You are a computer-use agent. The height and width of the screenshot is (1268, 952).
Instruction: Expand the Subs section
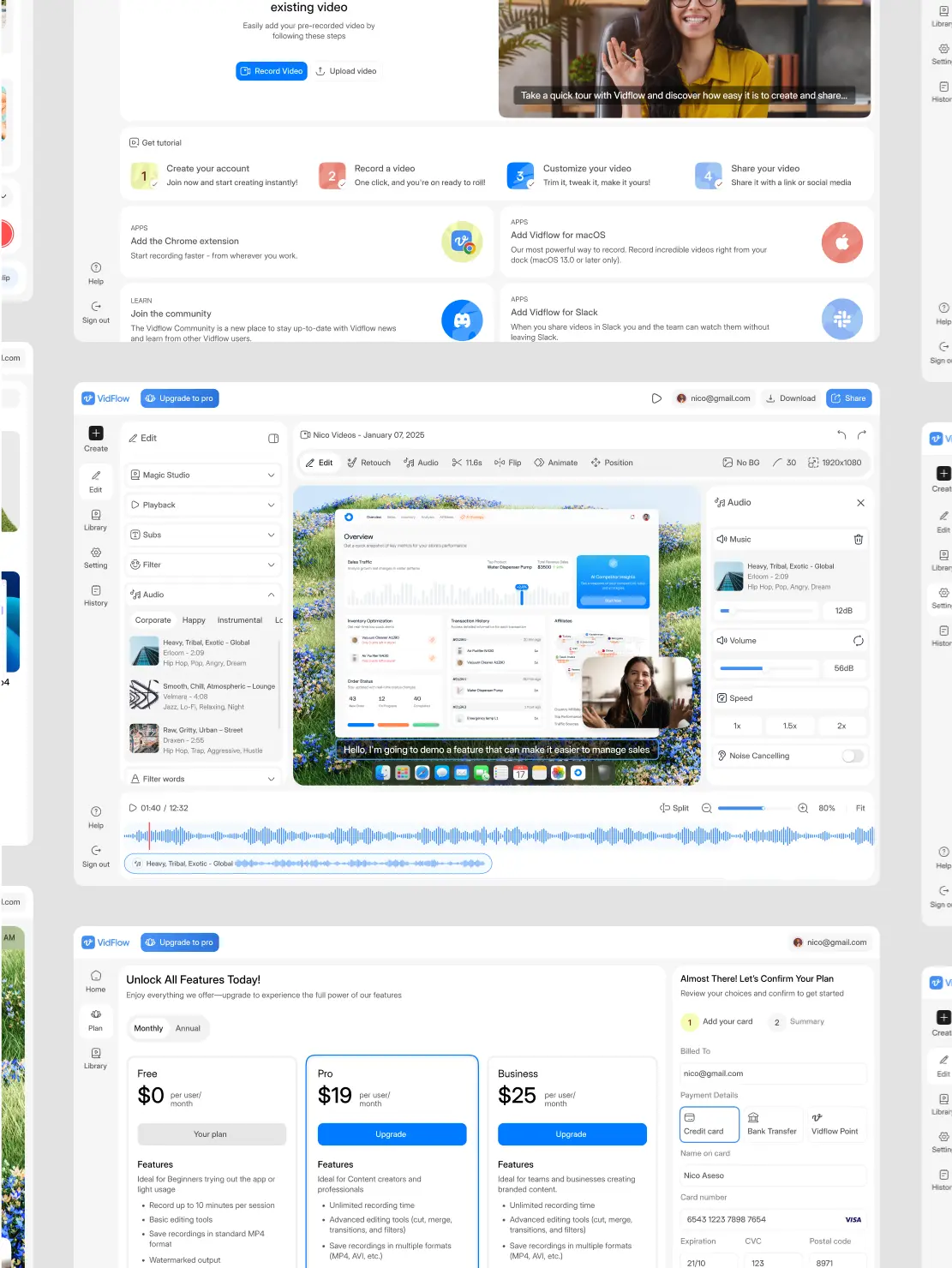coord(204,535)
